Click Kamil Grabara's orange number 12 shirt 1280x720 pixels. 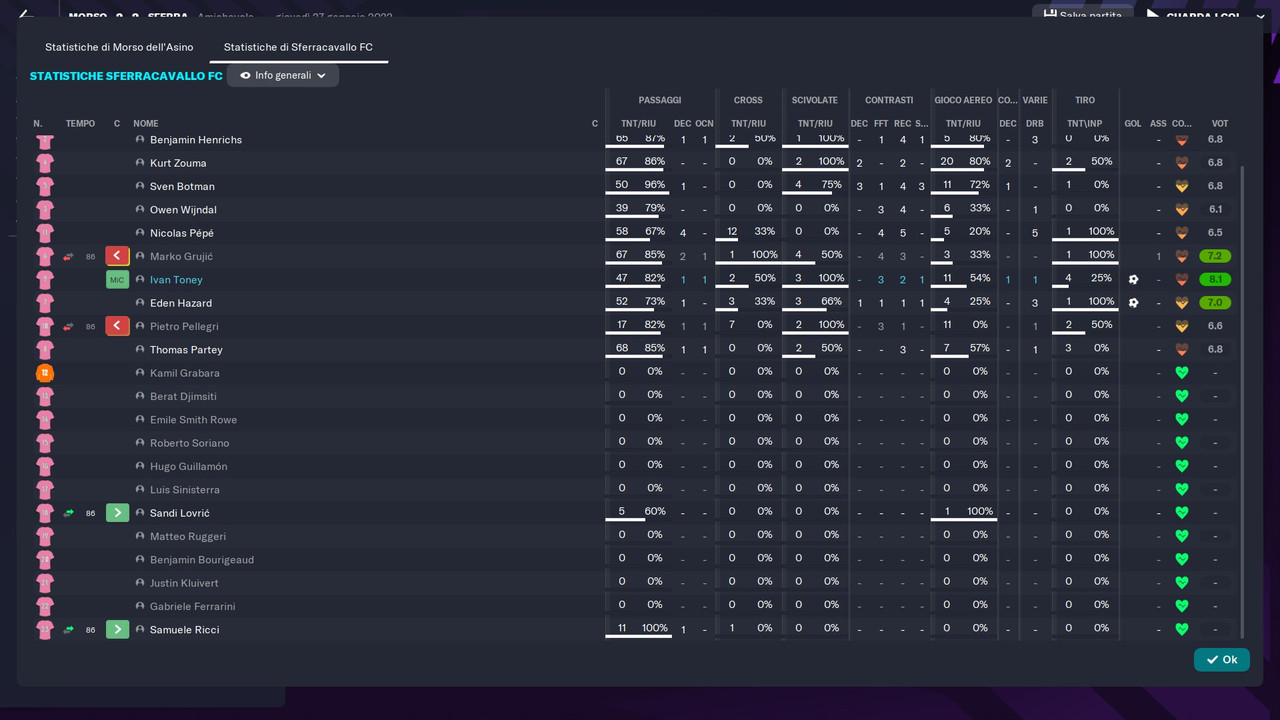(45, 373)
